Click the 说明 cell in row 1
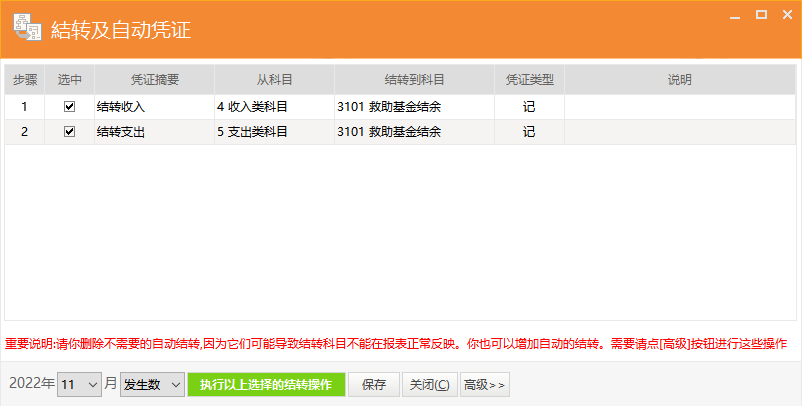Viewport: 802px width, 406px height. pyautogui.click(x=680, y=106)
